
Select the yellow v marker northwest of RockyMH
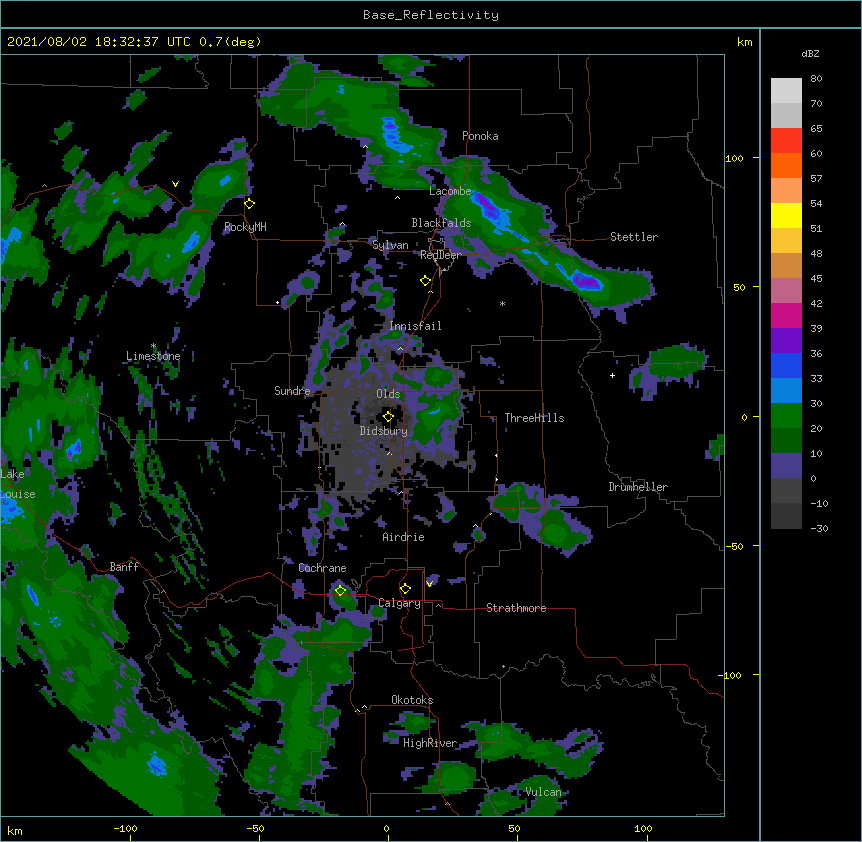(x=175, y=184)
